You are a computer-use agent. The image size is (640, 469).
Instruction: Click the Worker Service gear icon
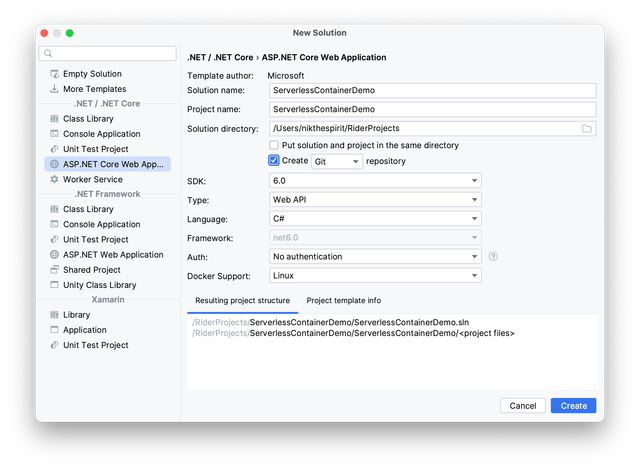pos(54,179)
